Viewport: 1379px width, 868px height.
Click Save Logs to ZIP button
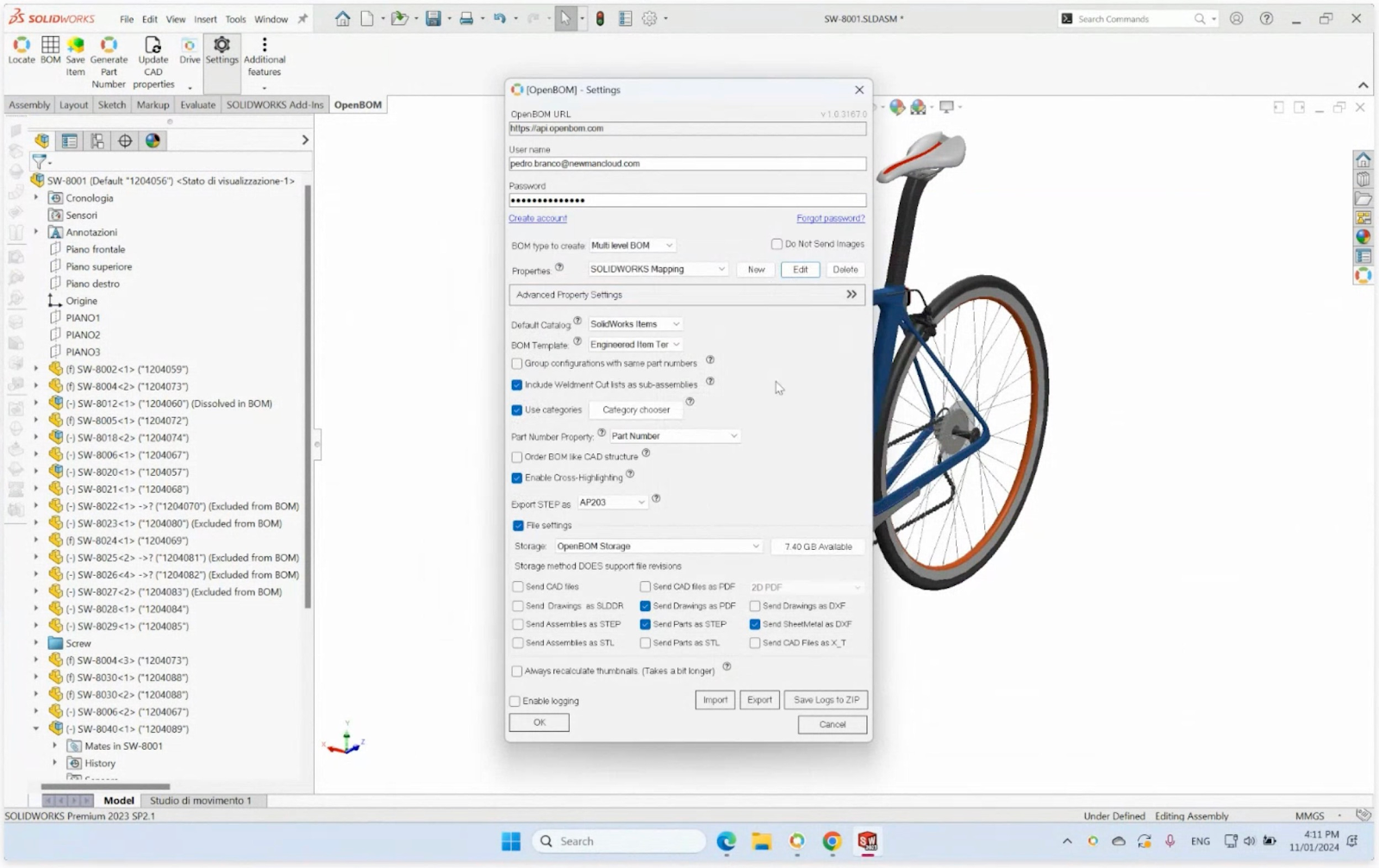pos(826,700)
